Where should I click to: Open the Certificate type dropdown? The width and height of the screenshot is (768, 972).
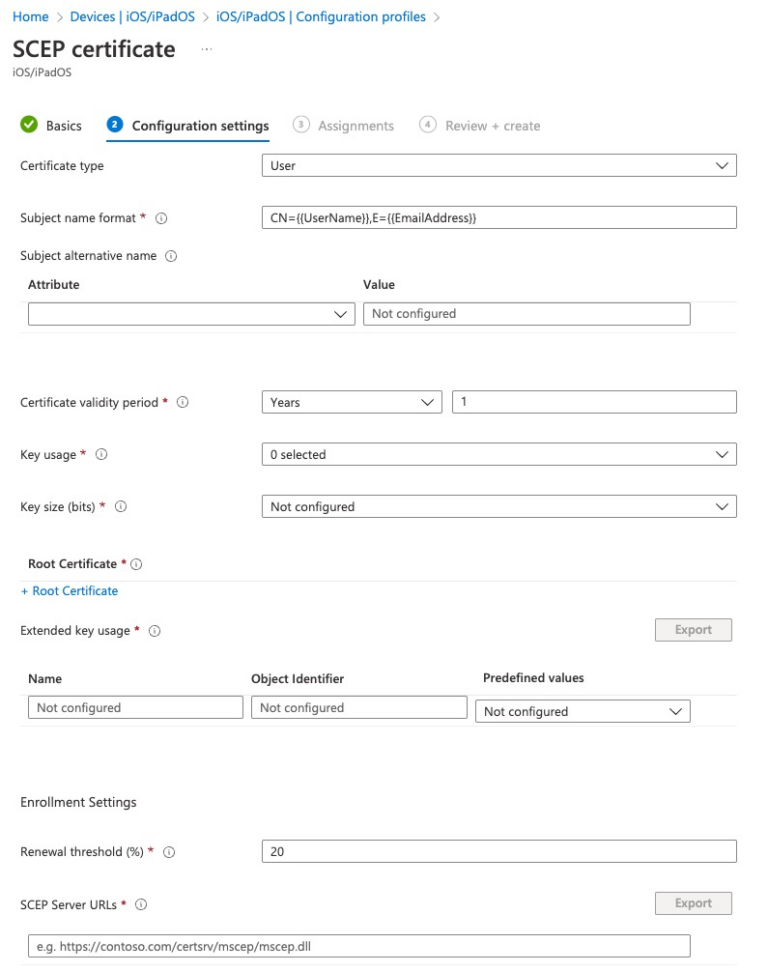[498, 166]
